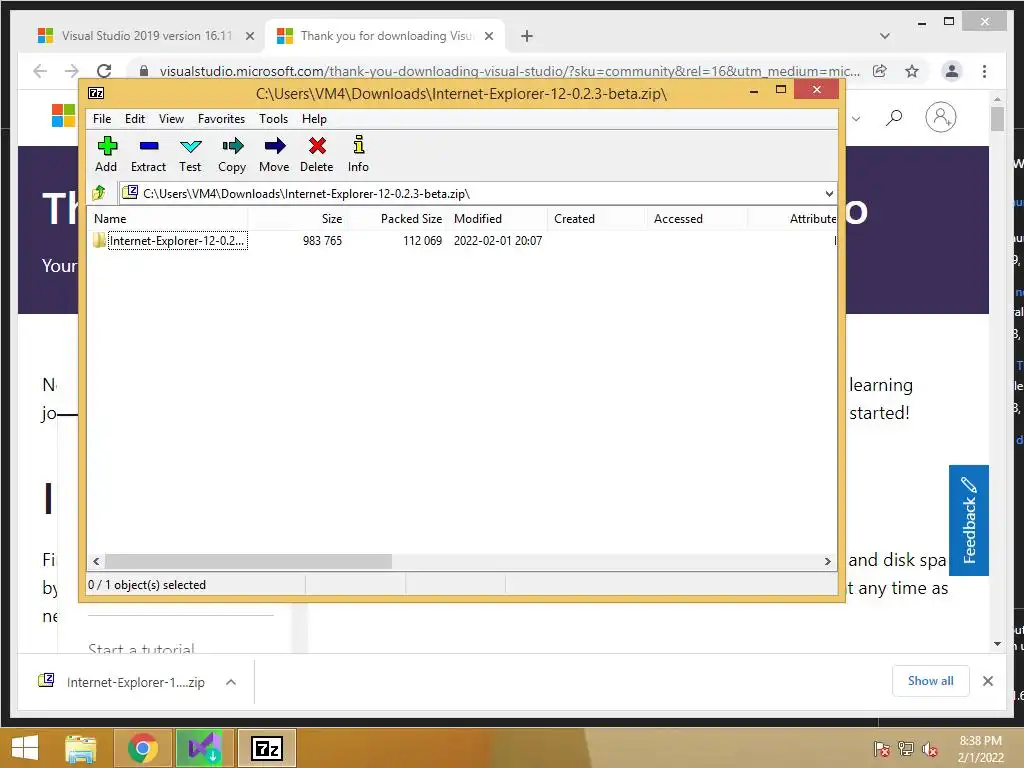Viewport: 1024px width, 768px height.
Task: Click Show all downloads
Action: click(931, 681)
